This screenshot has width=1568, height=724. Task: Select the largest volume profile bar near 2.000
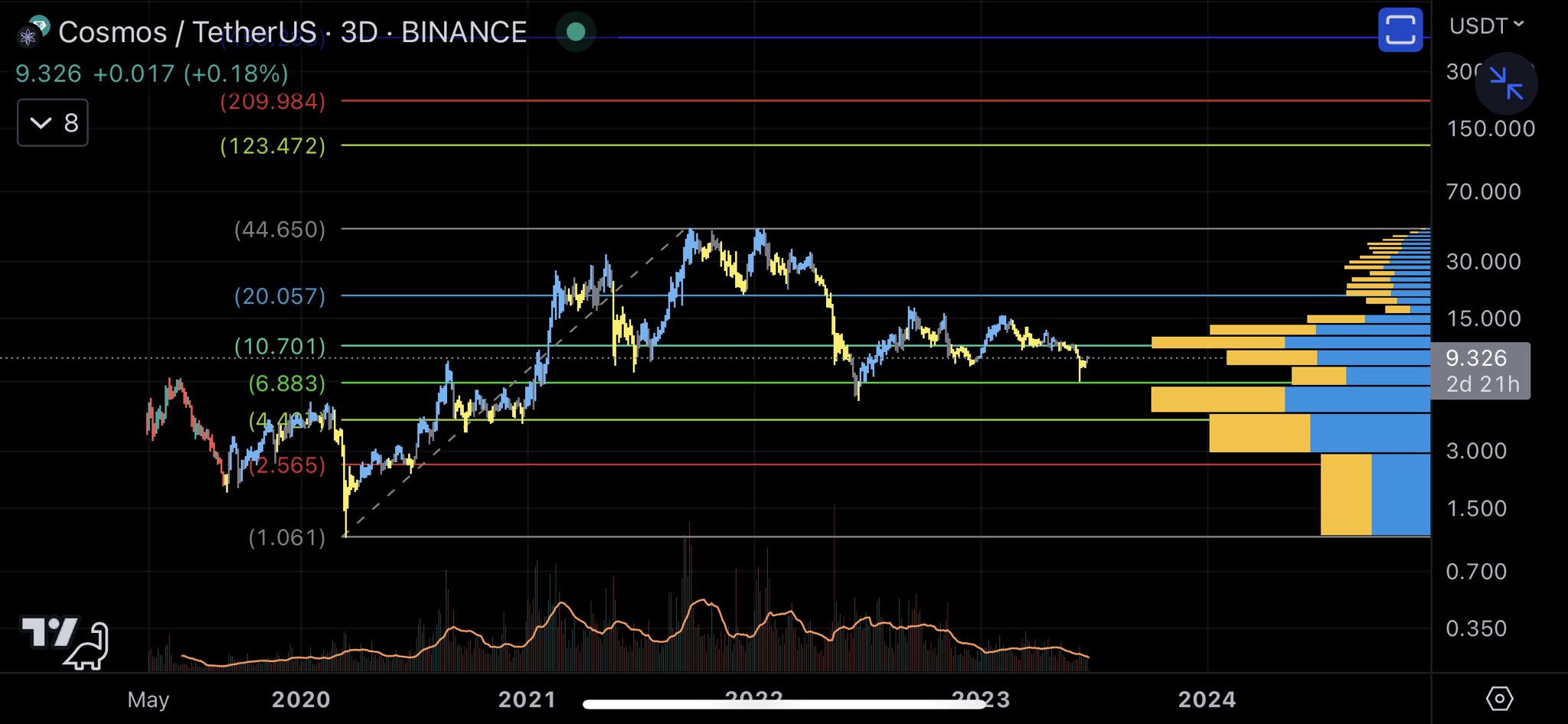pos(1375,494)
